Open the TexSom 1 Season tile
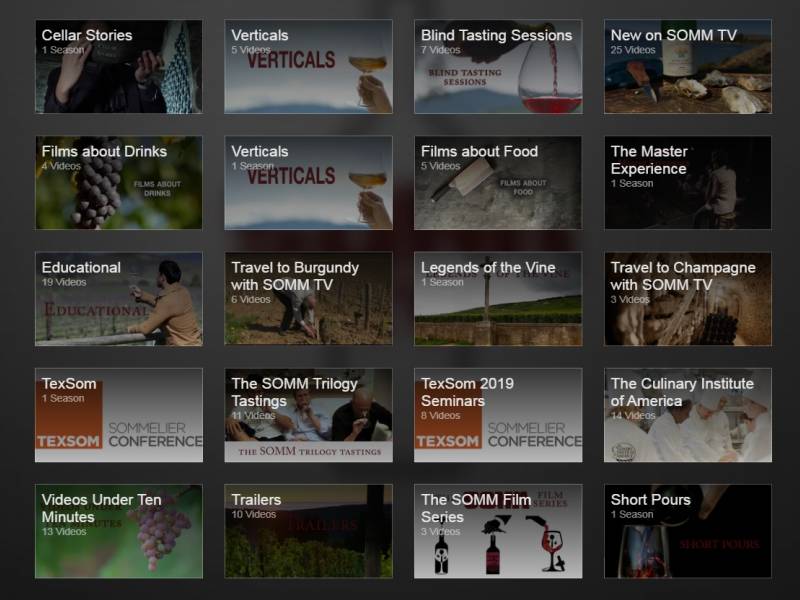Viewport: 800px width, 600px height. [x=118, y=415]
